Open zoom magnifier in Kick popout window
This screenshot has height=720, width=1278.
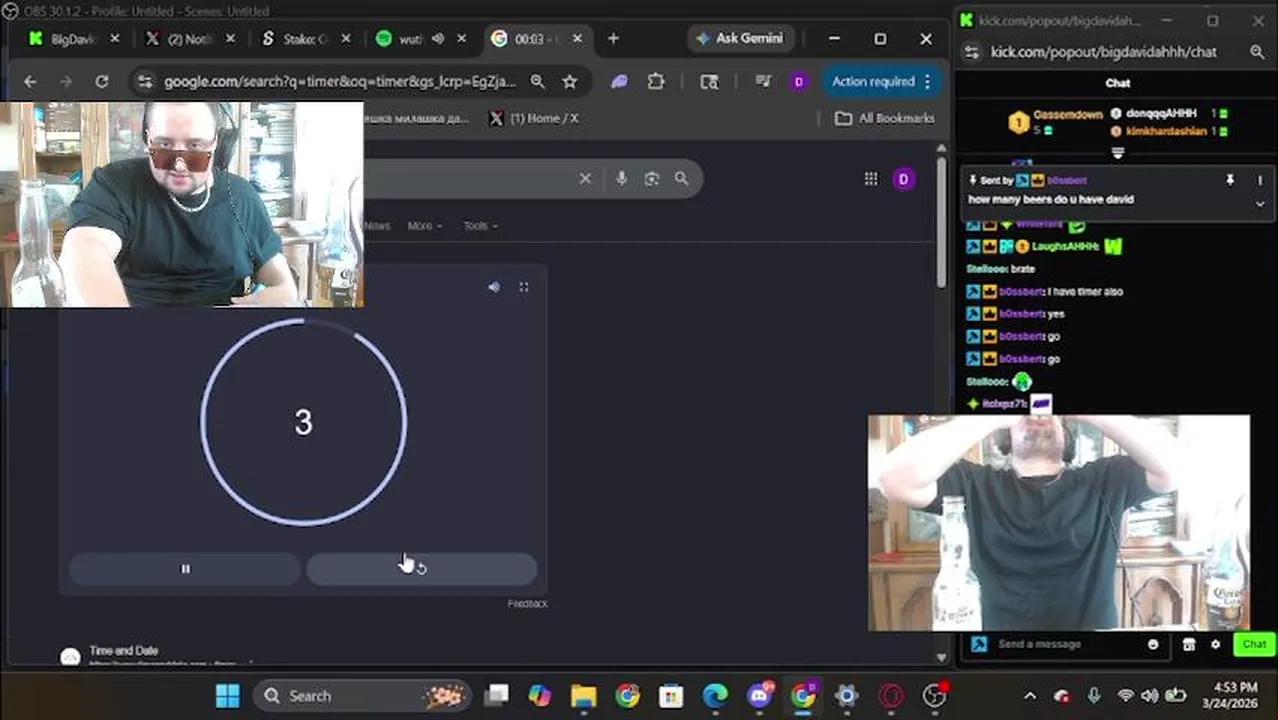click(x=1258, y=52)
